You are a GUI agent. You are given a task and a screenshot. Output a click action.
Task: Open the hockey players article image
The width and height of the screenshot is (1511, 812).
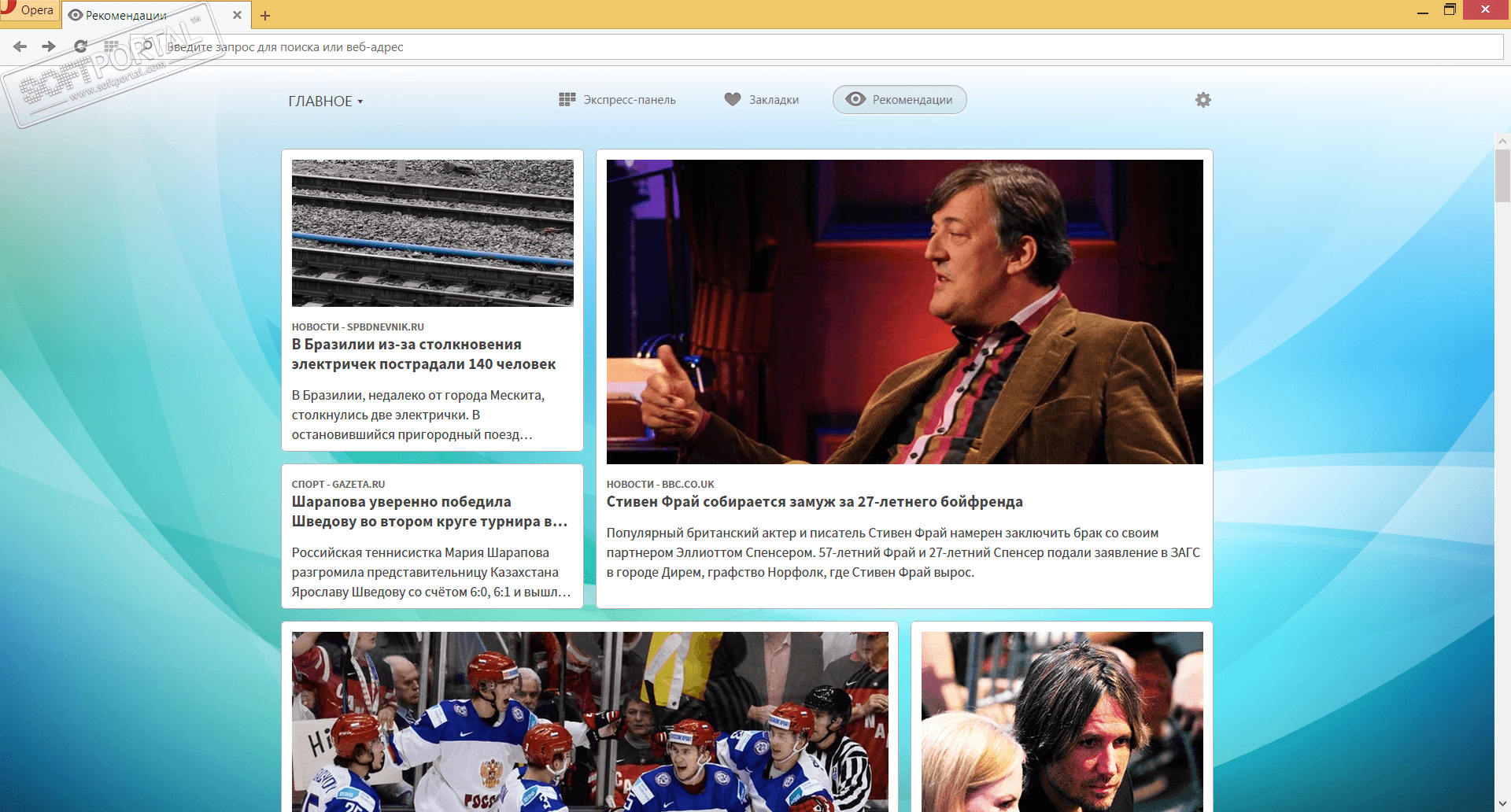590,722
